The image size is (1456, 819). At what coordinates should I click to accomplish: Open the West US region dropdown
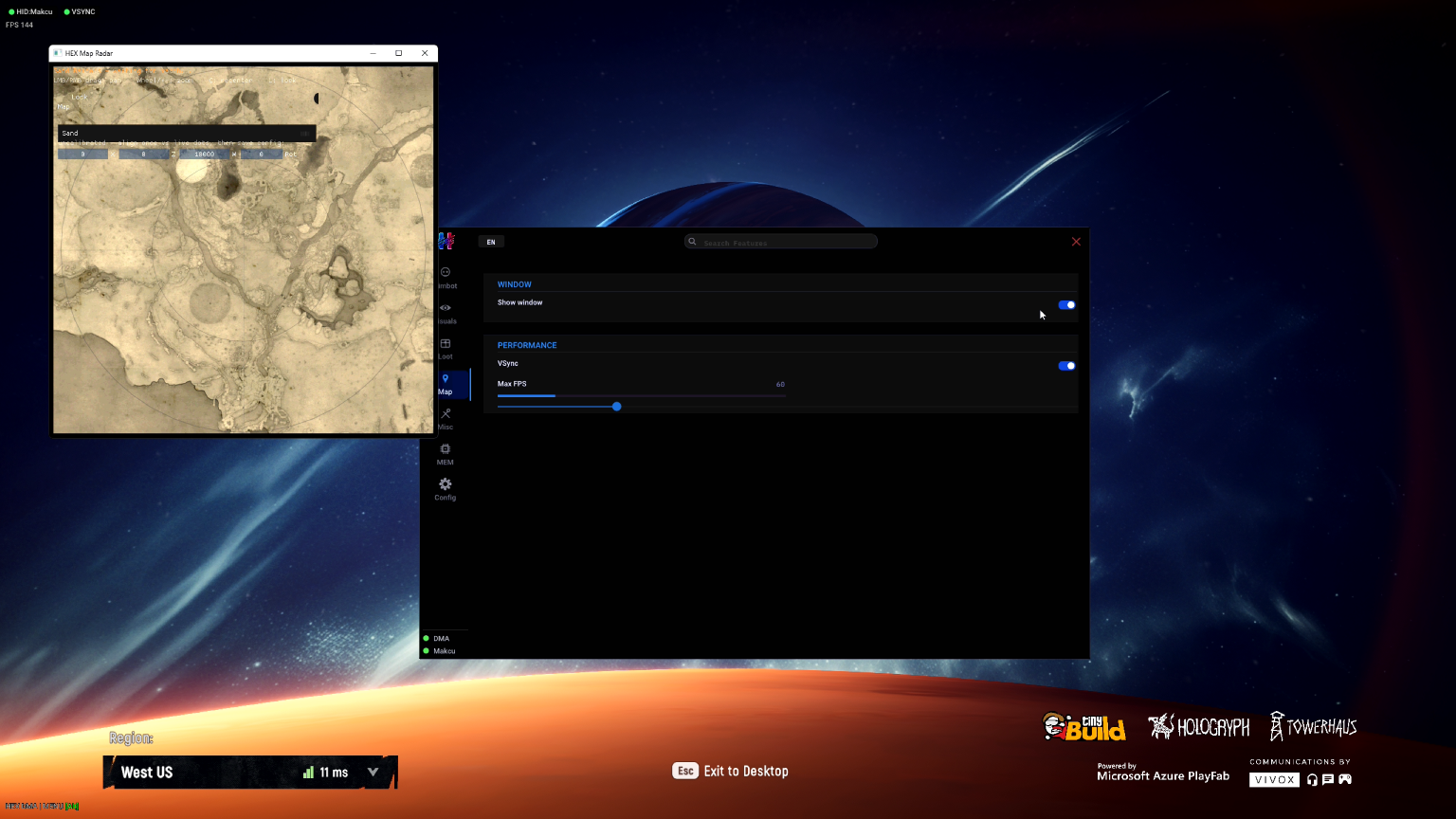(250, 773)
